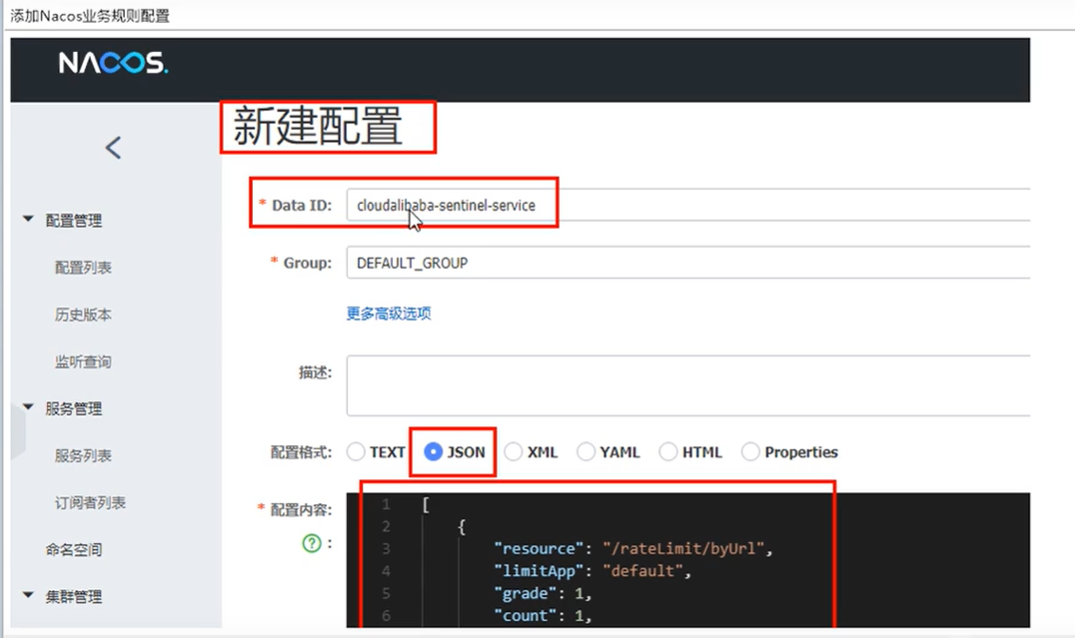Click the "resource" line in code editor
Screen dimensions: 1075x638
click(x=633, y=548)
